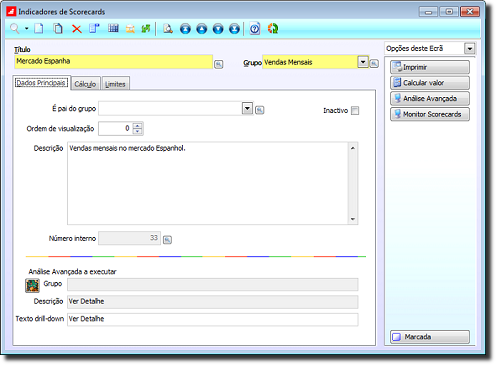496x365 pixels.
Task: Open the table list view icon
Action: pos(113,29)
